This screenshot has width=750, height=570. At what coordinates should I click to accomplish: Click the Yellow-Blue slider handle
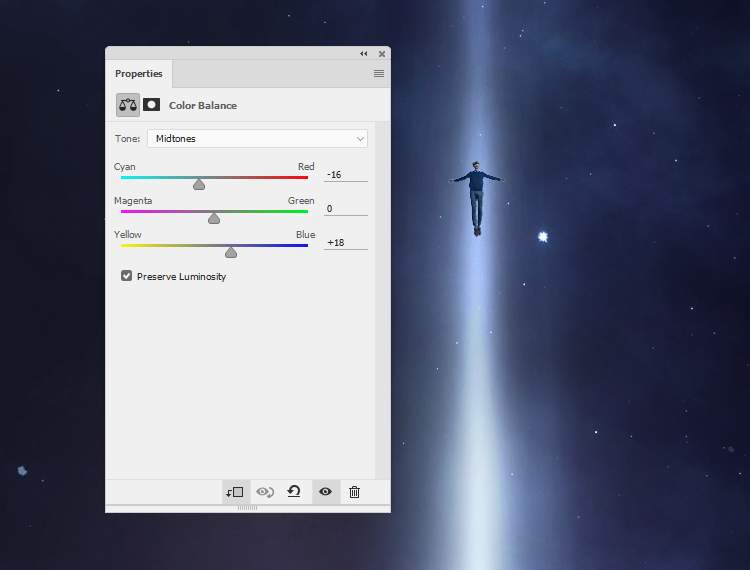231,252
